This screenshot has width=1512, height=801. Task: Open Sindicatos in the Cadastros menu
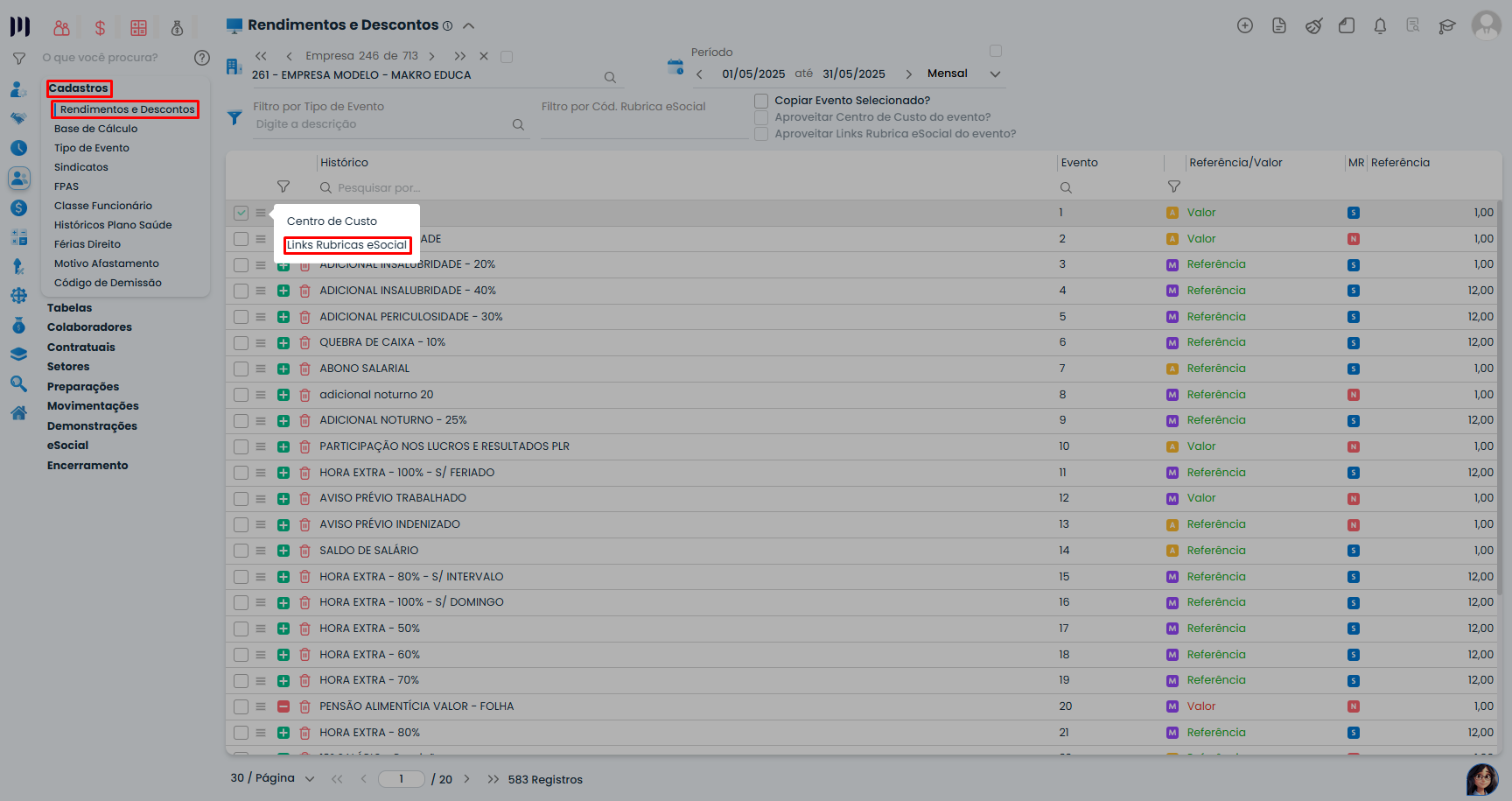coord(81,167)
